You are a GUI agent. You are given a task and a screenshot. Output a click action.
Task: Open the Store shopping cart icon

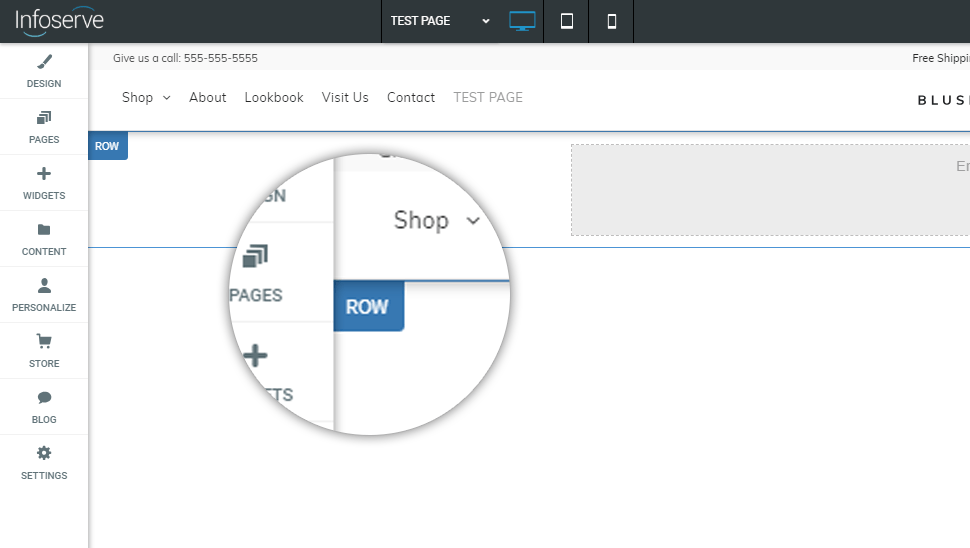[x=44, y=341]
